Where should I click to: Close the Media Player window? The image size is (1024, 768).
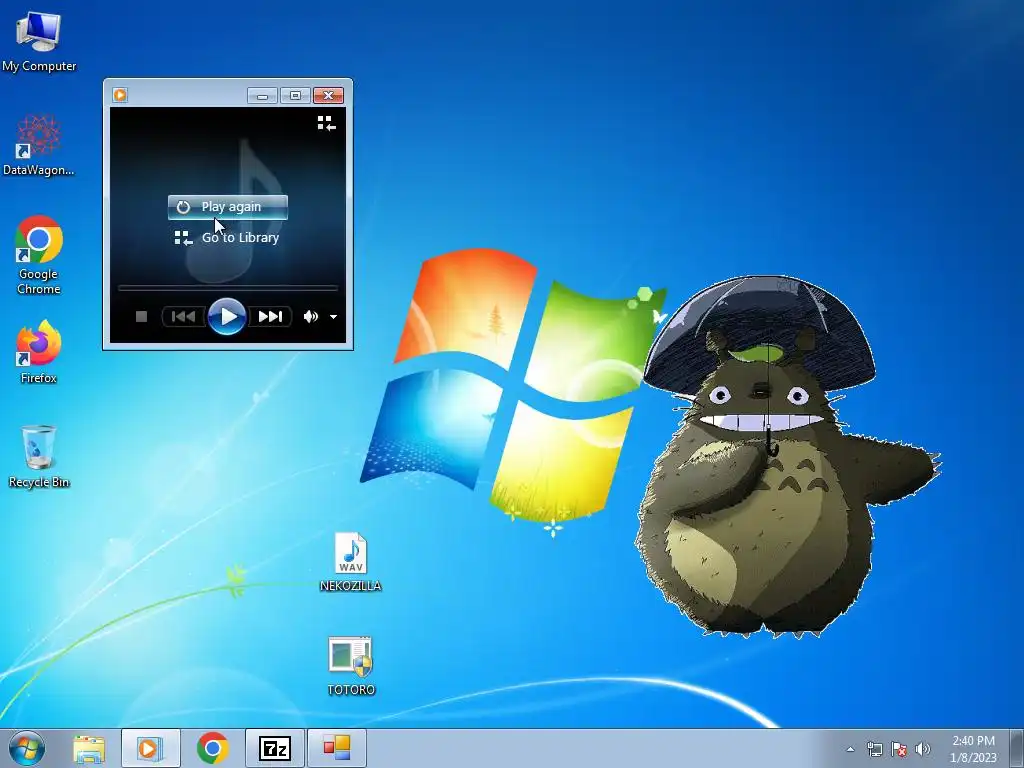point(328,96)
